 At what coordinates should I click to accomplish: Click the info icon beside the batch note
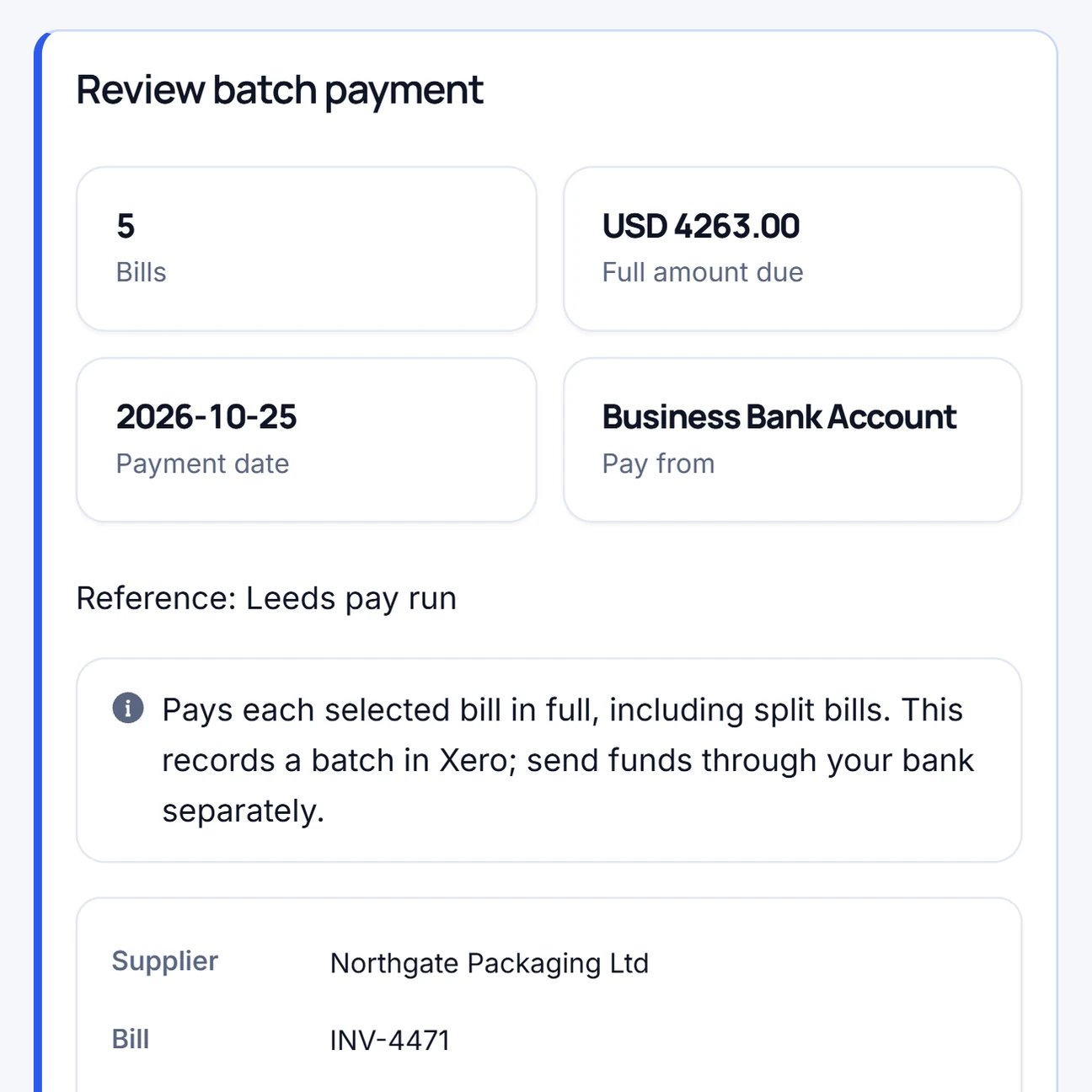[128, 709]
